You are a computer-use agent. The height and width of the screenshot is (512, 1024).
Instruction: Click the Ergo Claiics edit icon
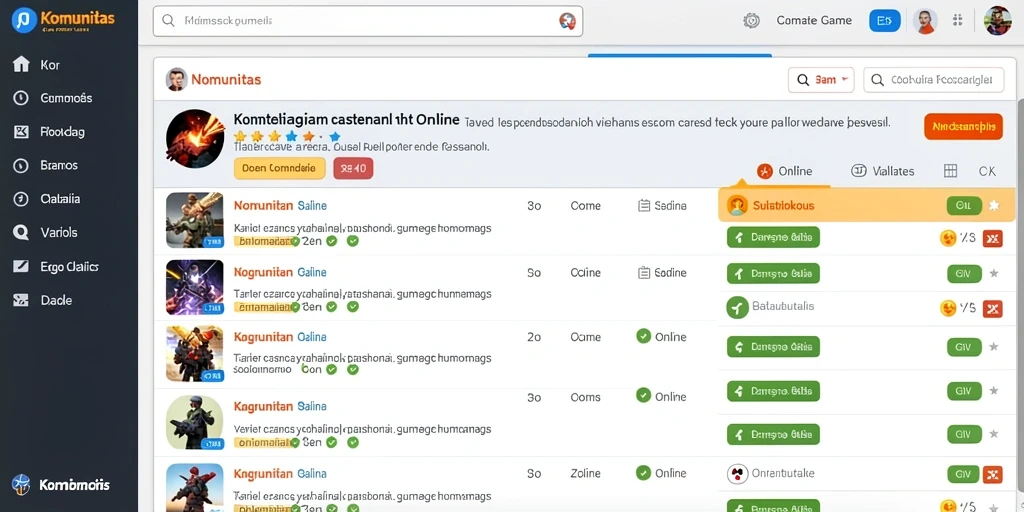tap(21, 266)
